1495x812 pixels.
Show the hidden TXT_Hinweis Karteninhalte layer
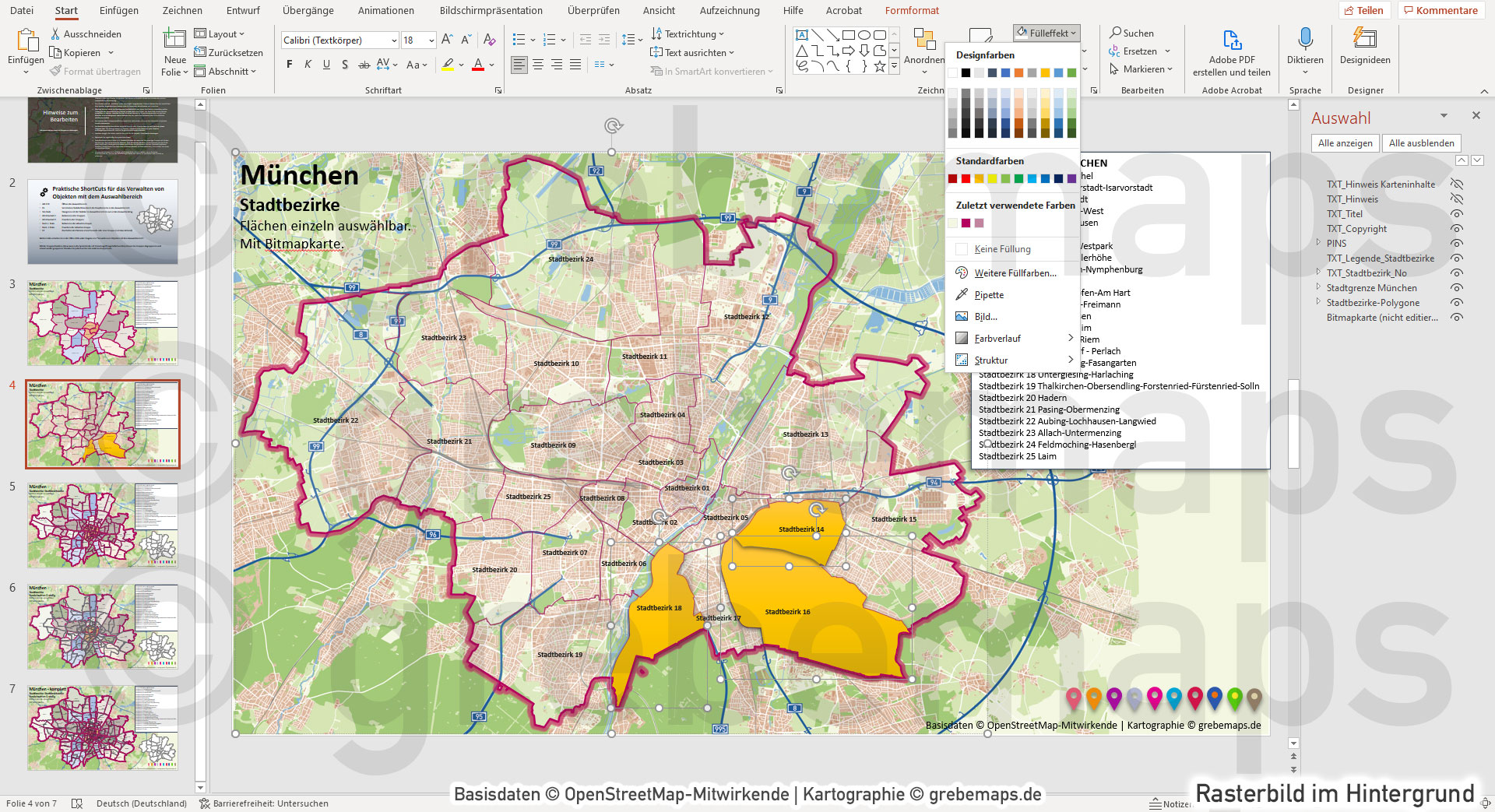1457,184
